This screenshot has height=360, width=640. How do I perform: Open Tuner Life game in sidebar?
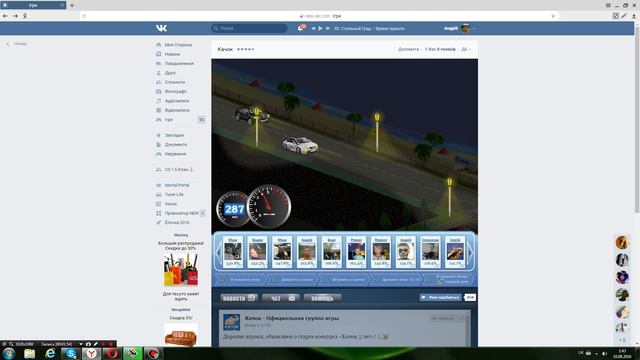tap(170, 194)
